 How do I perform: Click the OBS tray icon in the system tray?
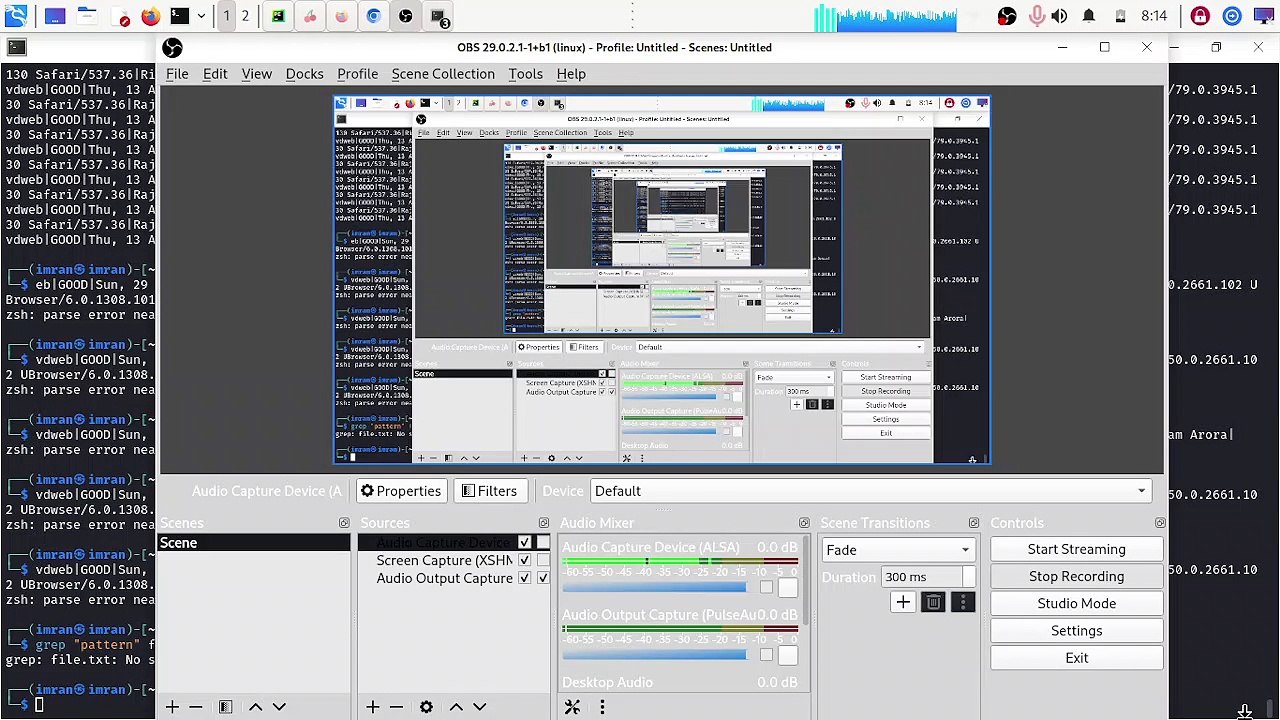tap(1007, 16)
